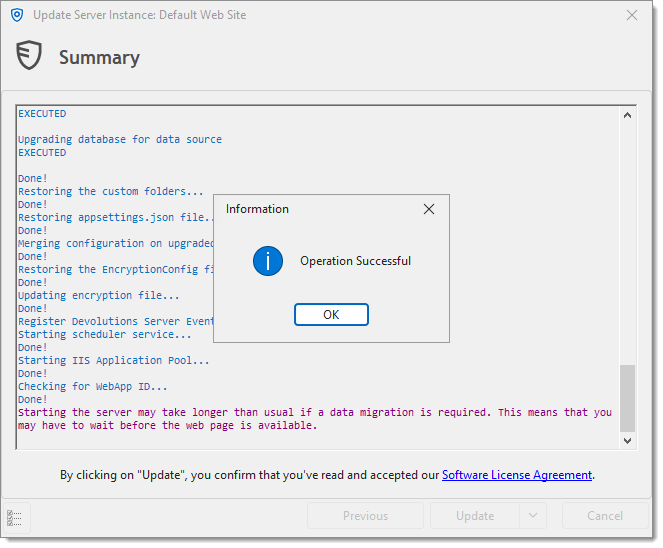Screen dimensions: 663x548
Task: Close the Information dialog with its X
Action: click(429, 209)
